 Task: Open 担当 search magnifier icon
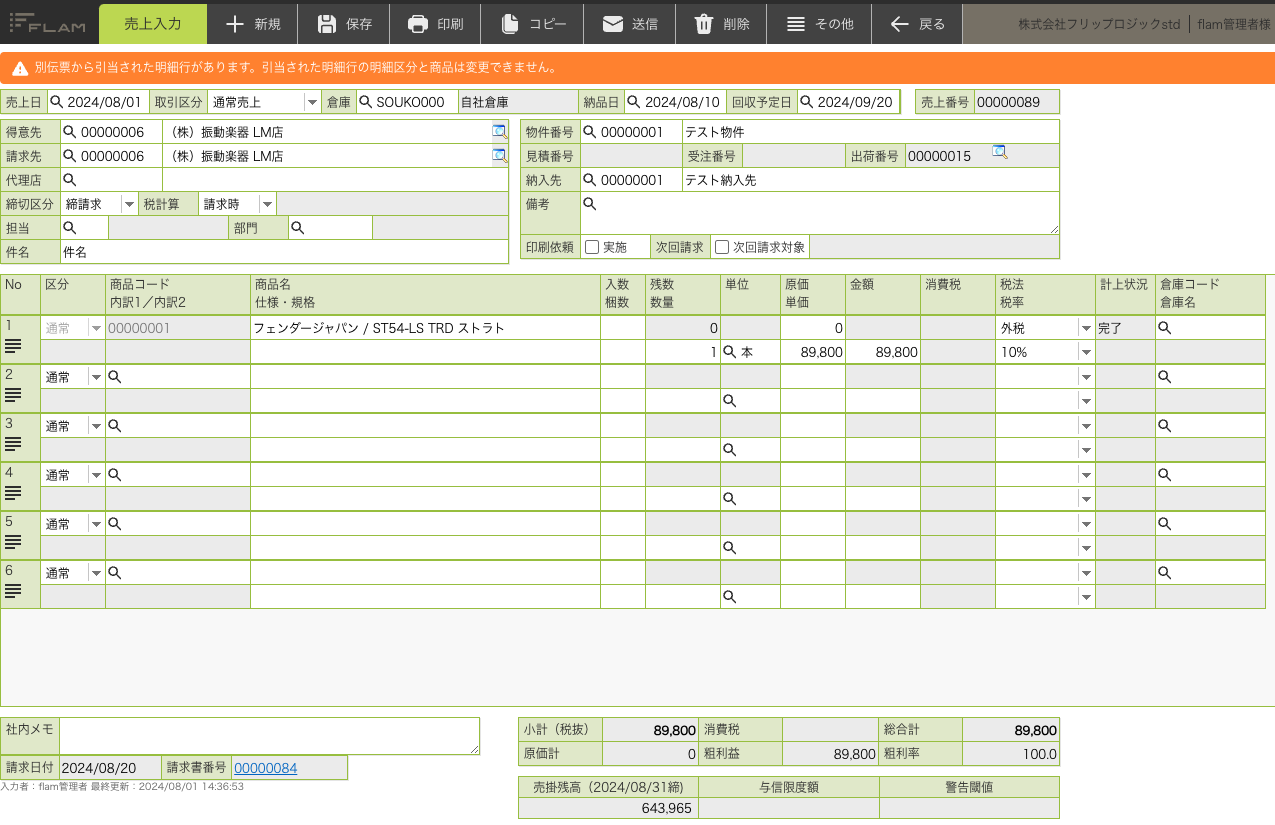(69, 228)
